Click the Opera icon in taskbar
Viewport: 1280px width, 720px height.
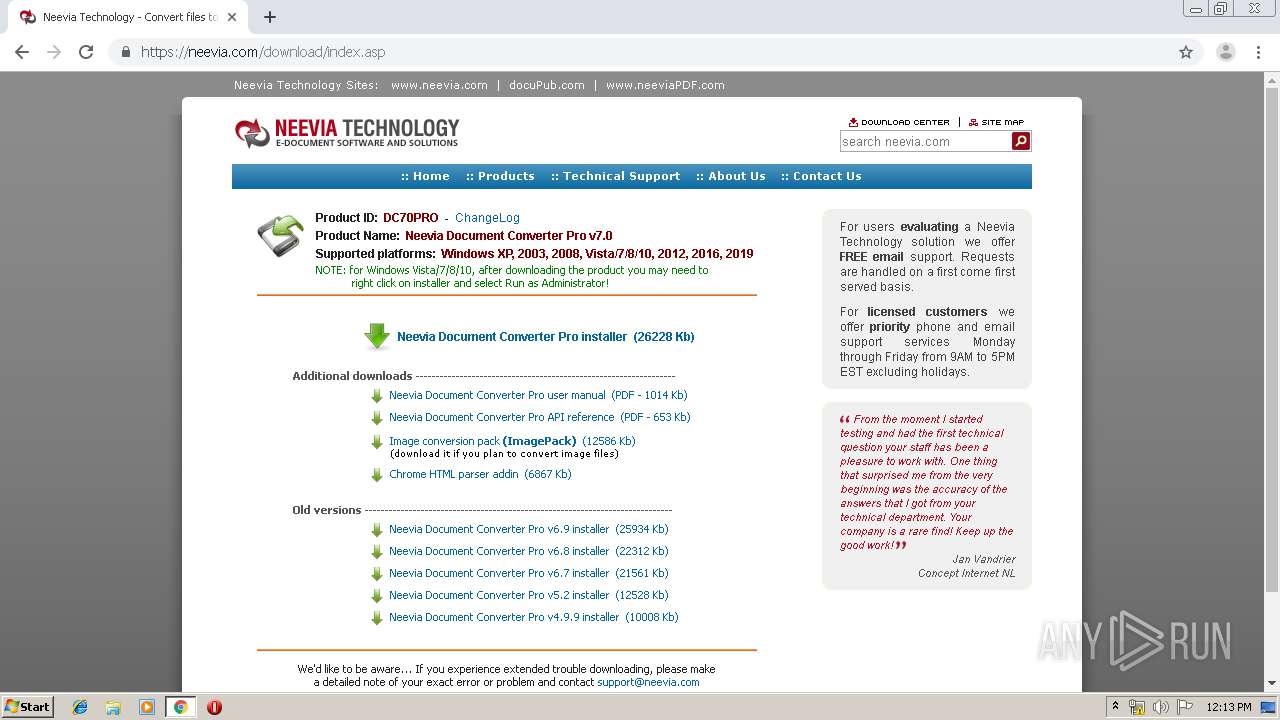pos(214,707)
